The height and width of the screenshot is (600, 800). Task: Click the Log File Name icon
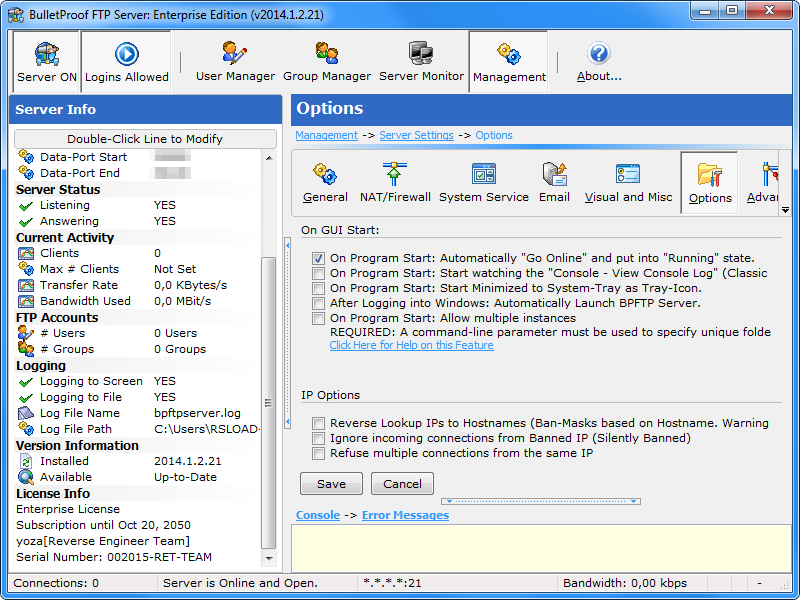point(26,413)
